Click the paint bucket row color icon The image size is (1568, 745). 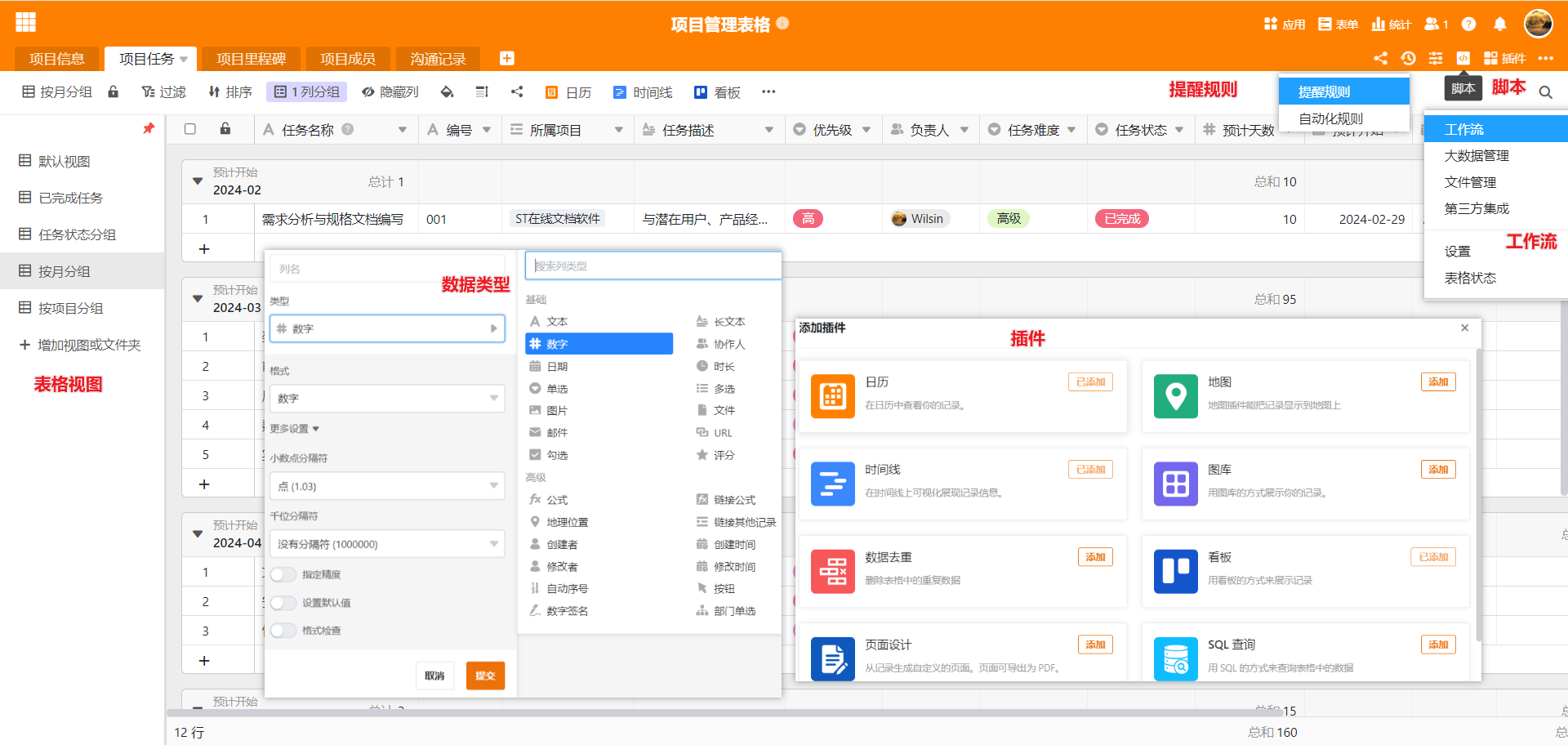pyautogui.click(x=447, y=91)
